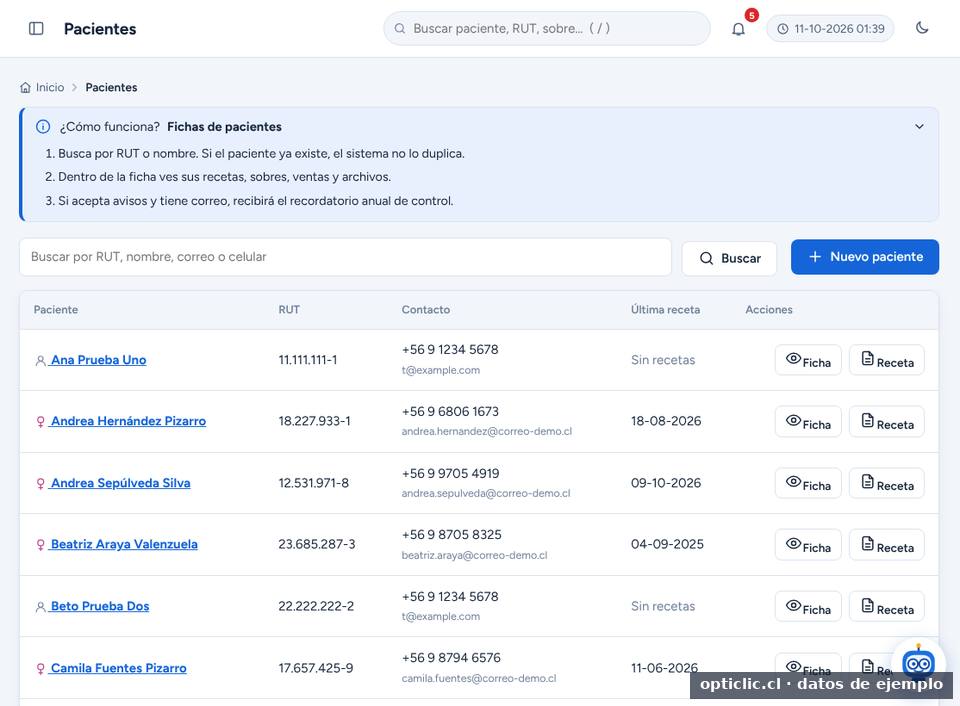The height and width of the screenshot is (706, 960).
Task: Click the person icon beside Beto Prueba Dos
Action: point(40,607)
